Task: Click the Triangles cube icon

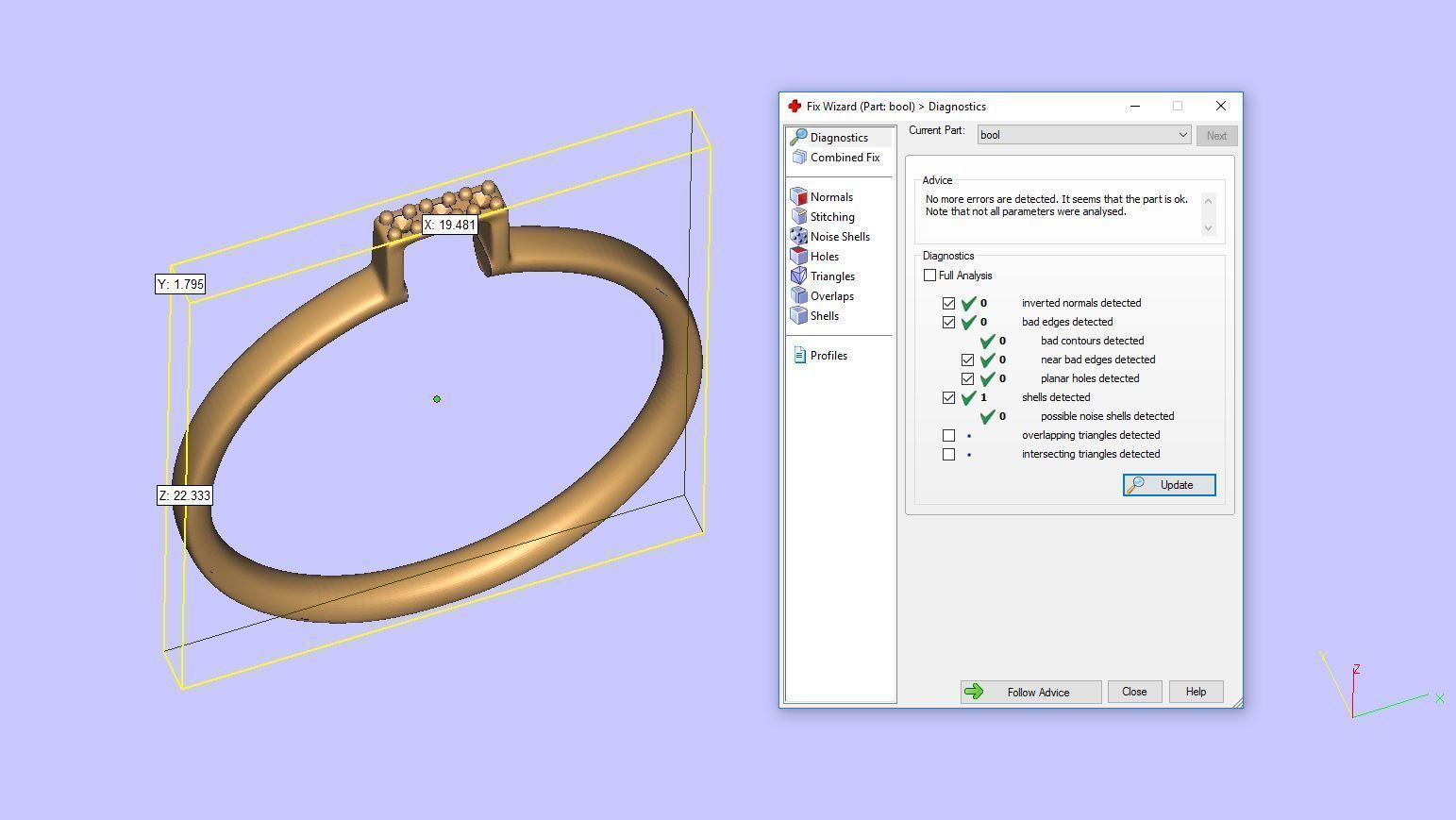Action: pos(798,276)
